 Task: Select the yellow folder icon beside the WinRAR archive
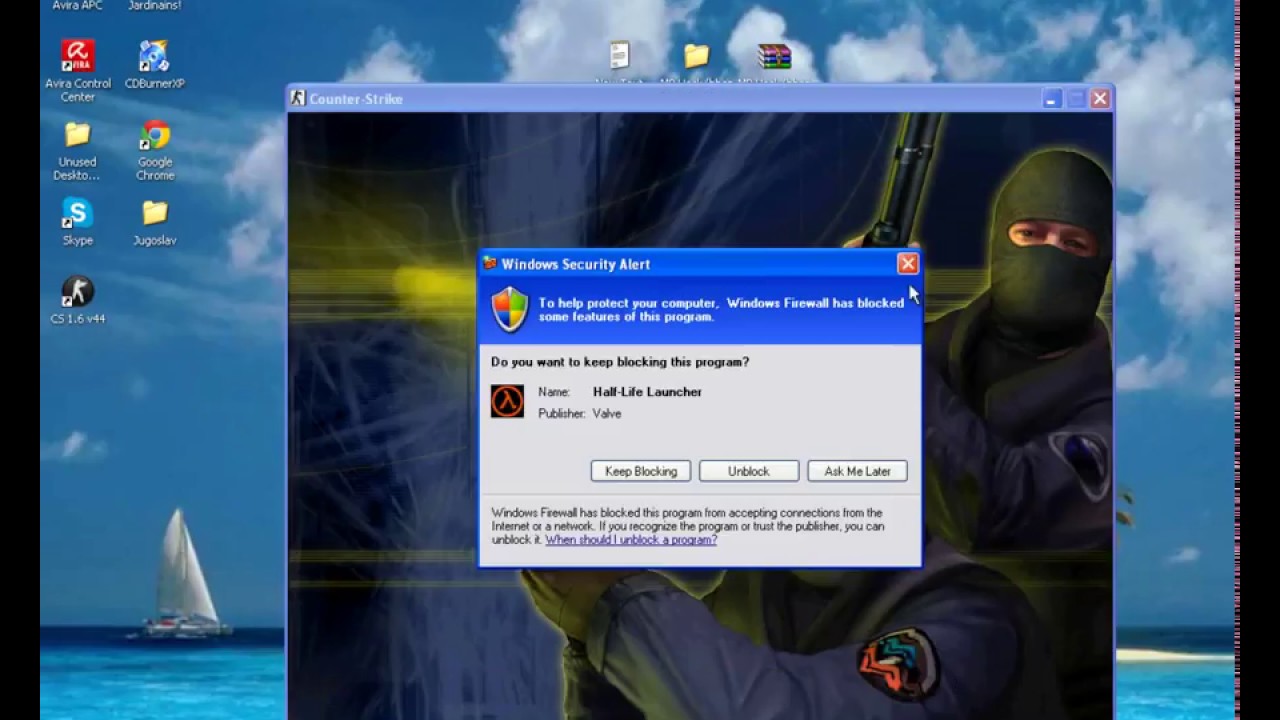[x=696, y=55]
